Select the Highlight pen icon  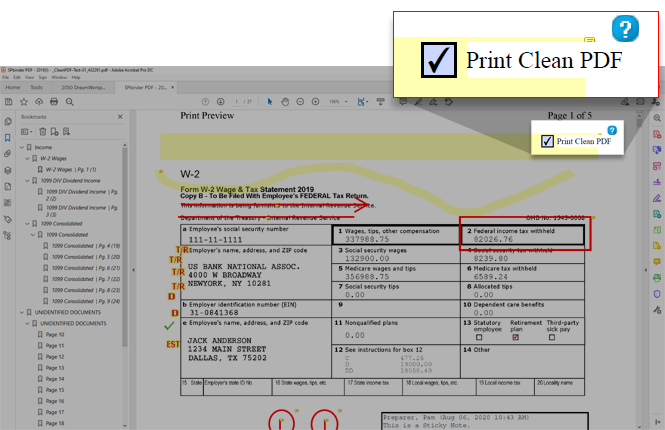[x=418, y=102]
